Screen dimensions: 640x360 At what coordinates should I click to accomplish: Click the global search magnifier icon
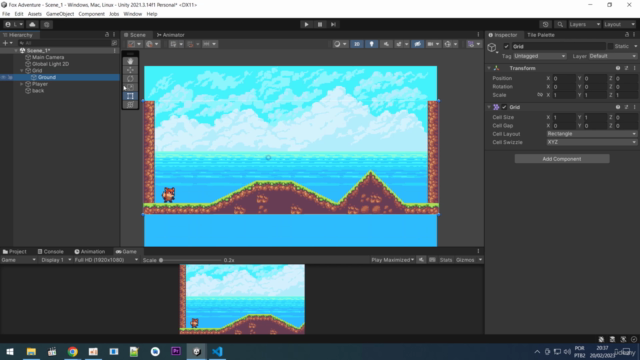coord(560,24)
